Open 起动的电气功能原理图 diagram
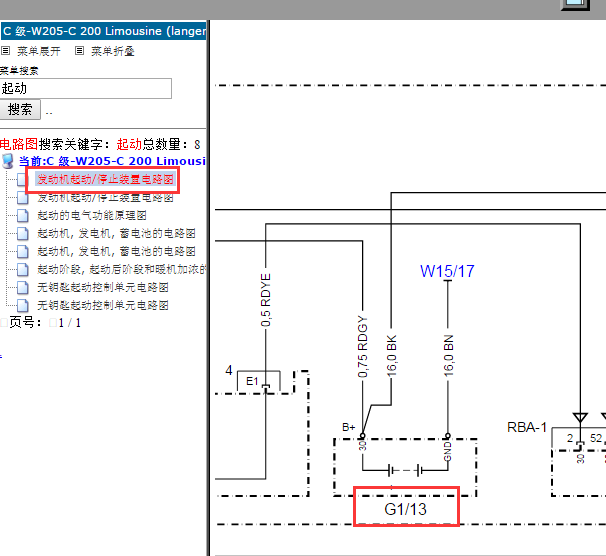 [x=92, y=215]
